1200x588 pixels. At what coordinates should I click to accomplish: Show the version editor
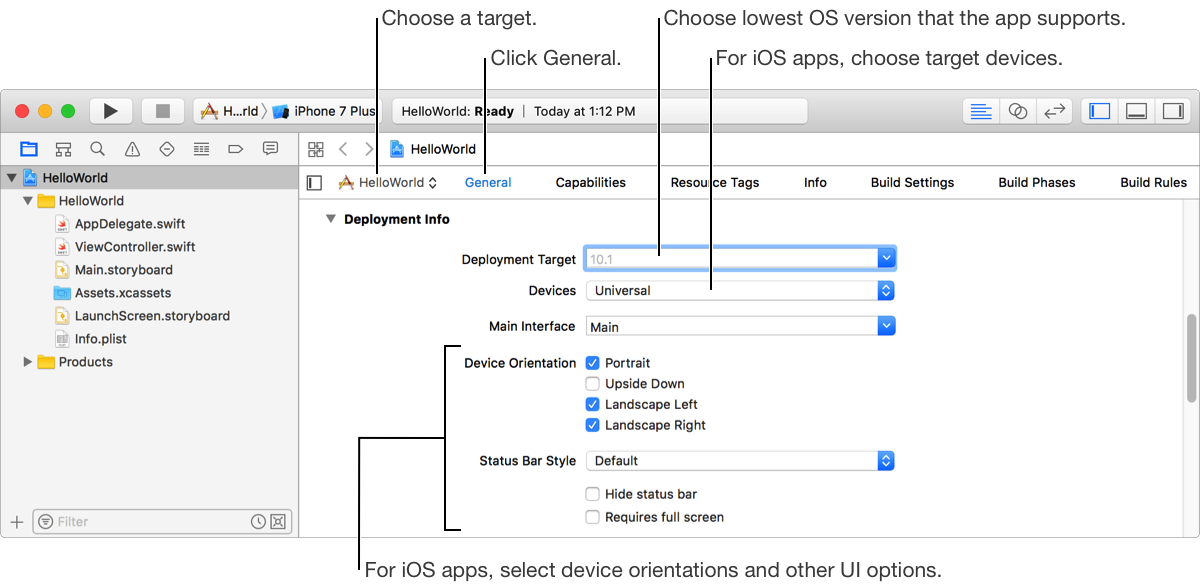tap(1054, 111)
